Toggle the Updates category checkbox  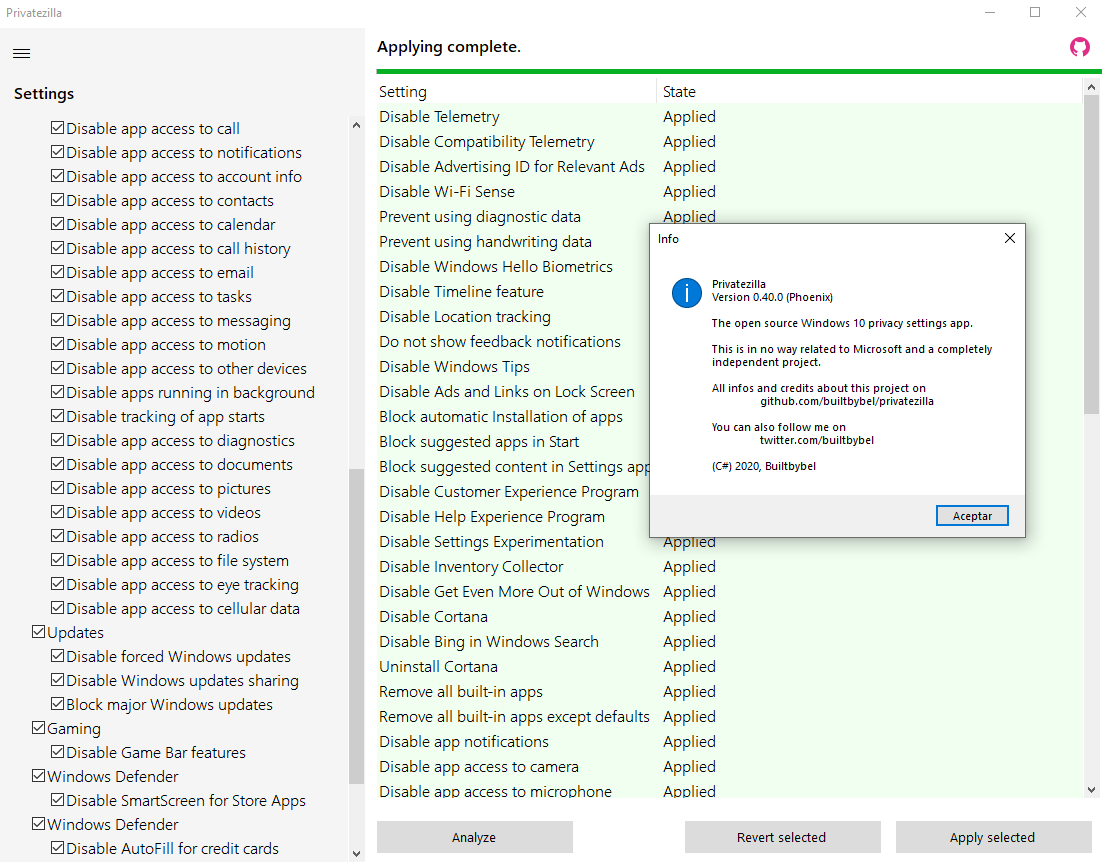tap(39, 632)
